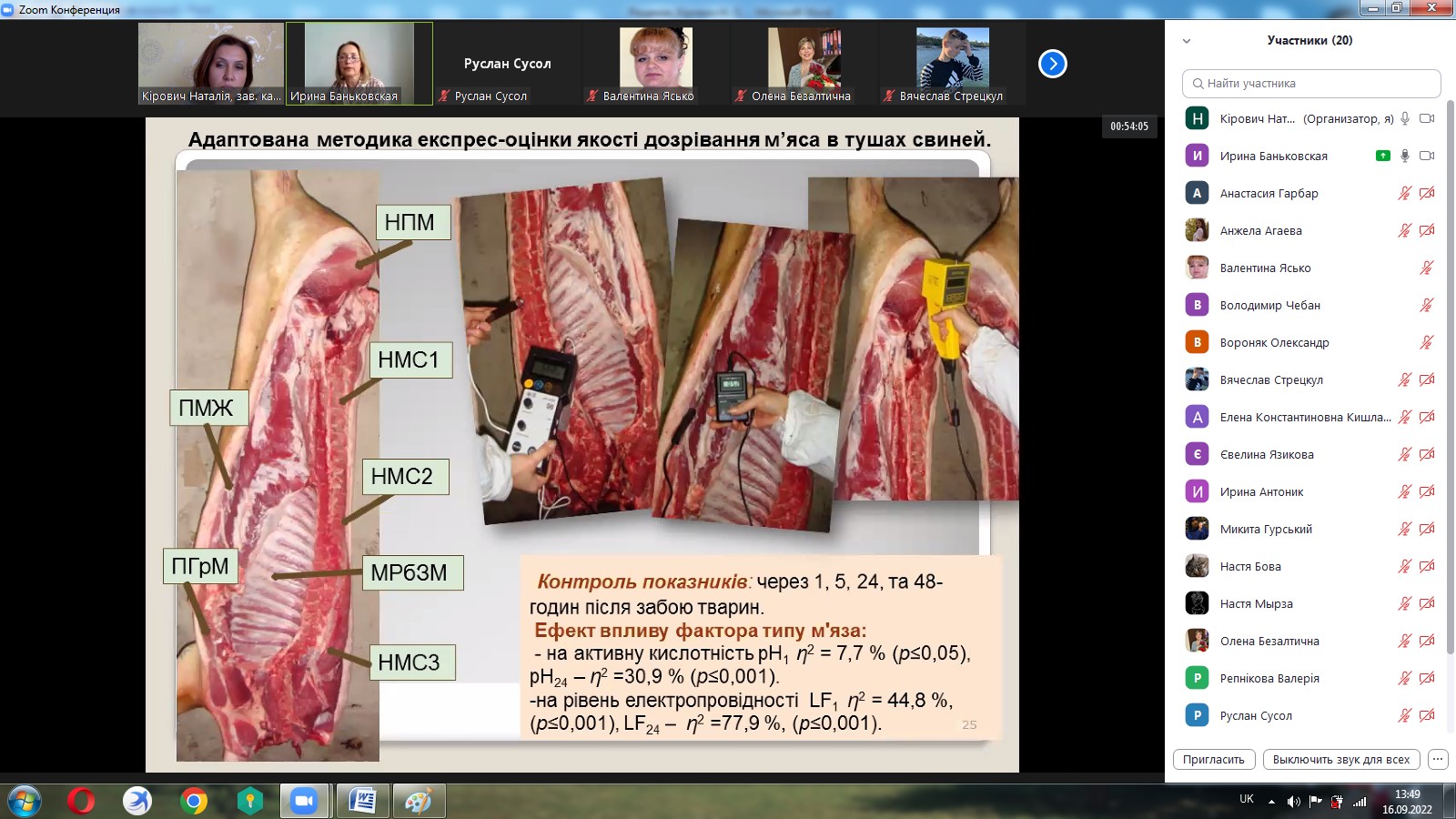The image size is (1456, 819).
Task: Click the Пригласить button
Action: (x=1214, y=759)
